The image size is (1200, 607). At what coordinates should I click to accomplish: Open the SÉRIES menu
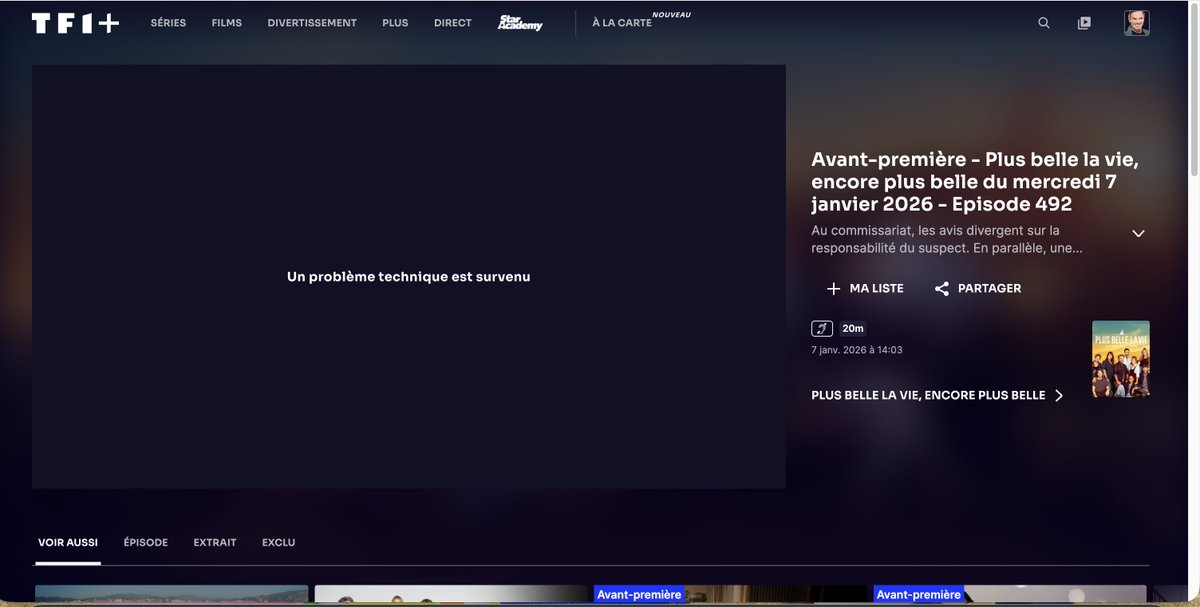(168, 23)
